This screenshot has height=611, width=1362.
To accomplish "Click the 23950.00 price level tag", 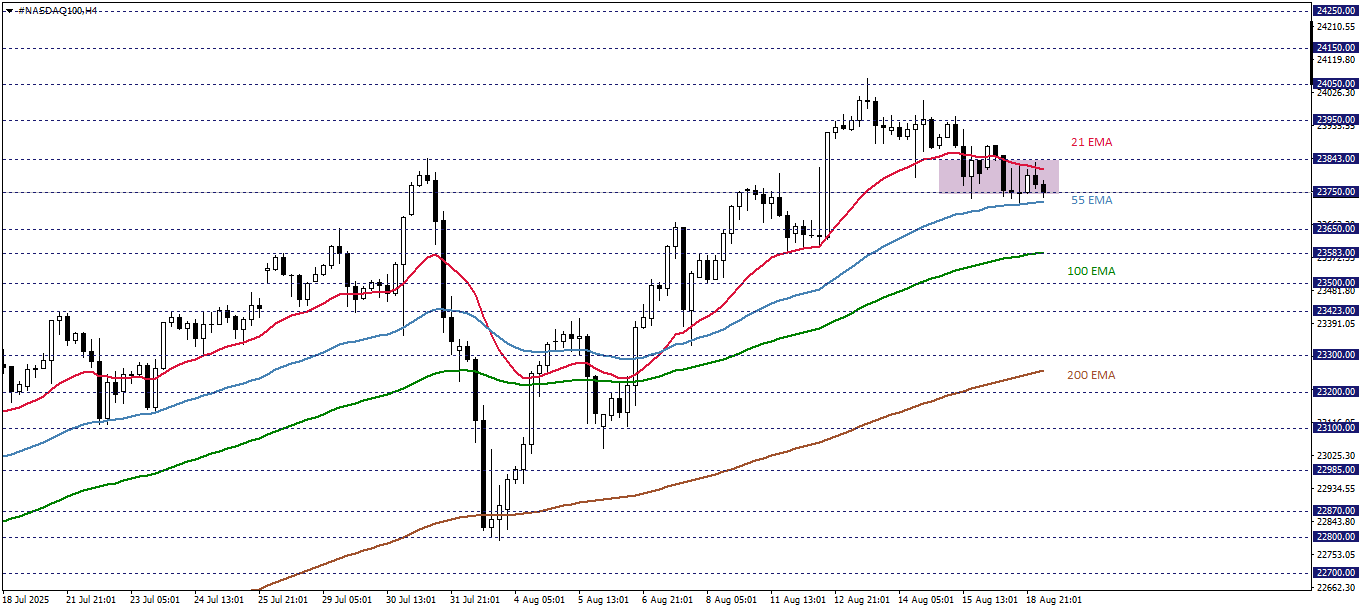I will 1336,119.
